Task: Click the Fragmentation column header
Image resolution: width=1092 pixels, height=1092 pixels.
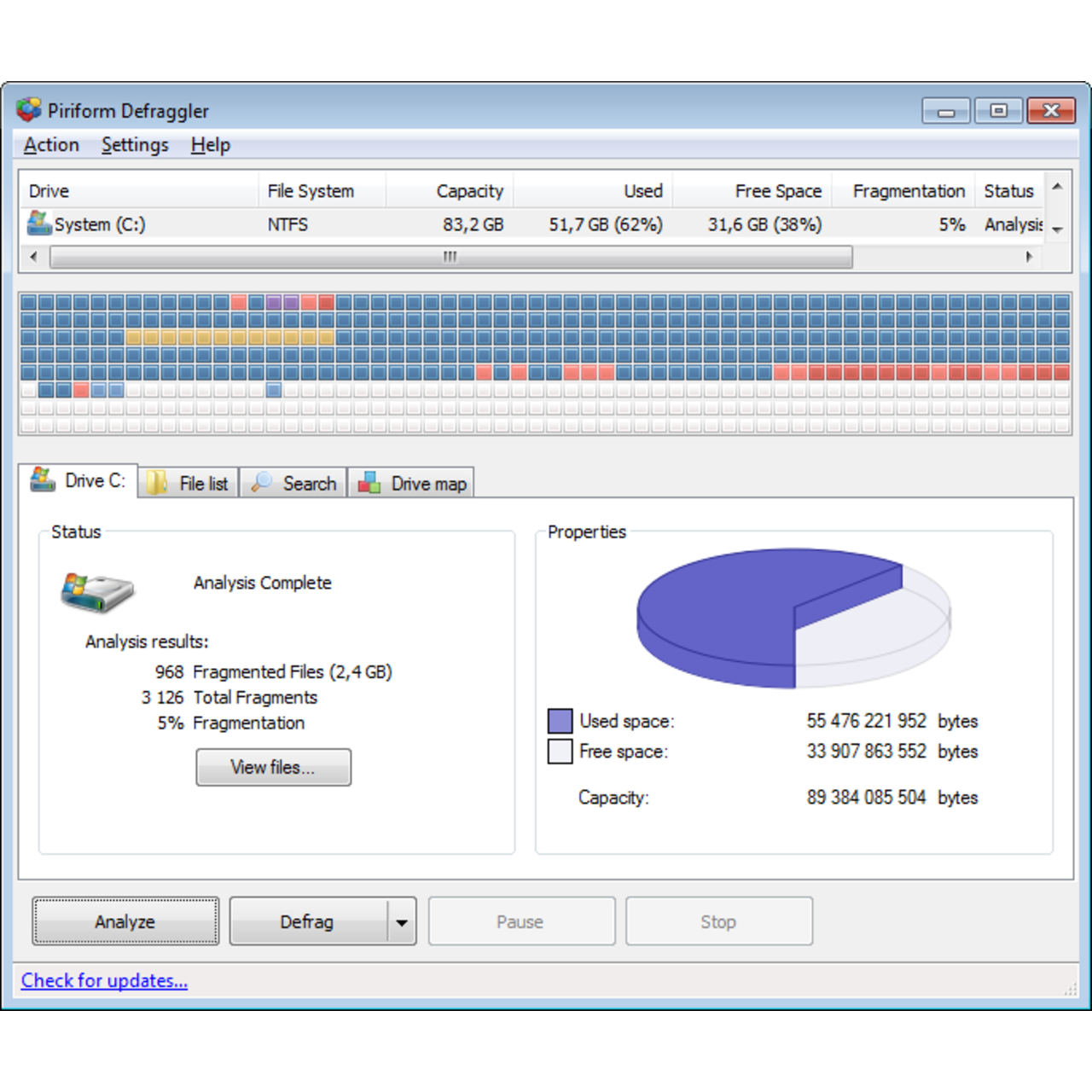Action: point(908,191)
